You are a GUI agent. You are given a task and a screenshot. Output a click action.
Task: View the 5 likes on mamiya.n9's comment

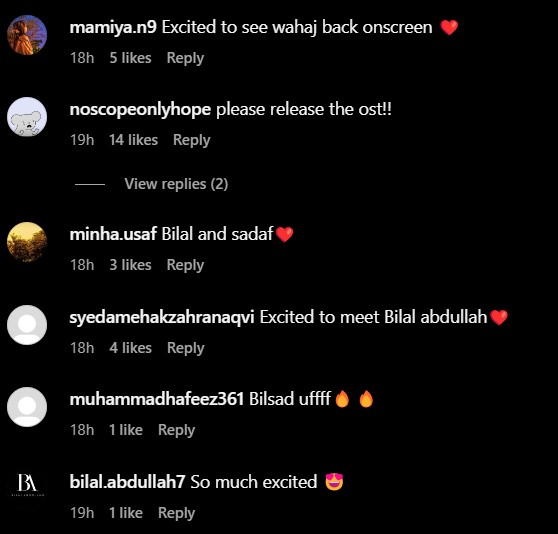pos(130,58)
